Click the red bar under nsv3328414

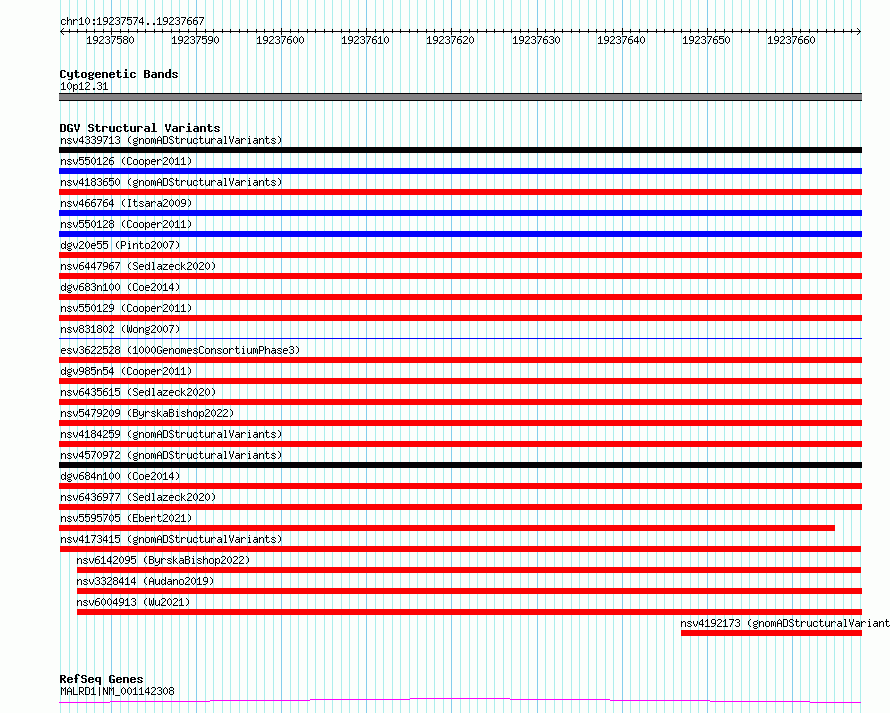pyautogui.click(x=469, y=591)
